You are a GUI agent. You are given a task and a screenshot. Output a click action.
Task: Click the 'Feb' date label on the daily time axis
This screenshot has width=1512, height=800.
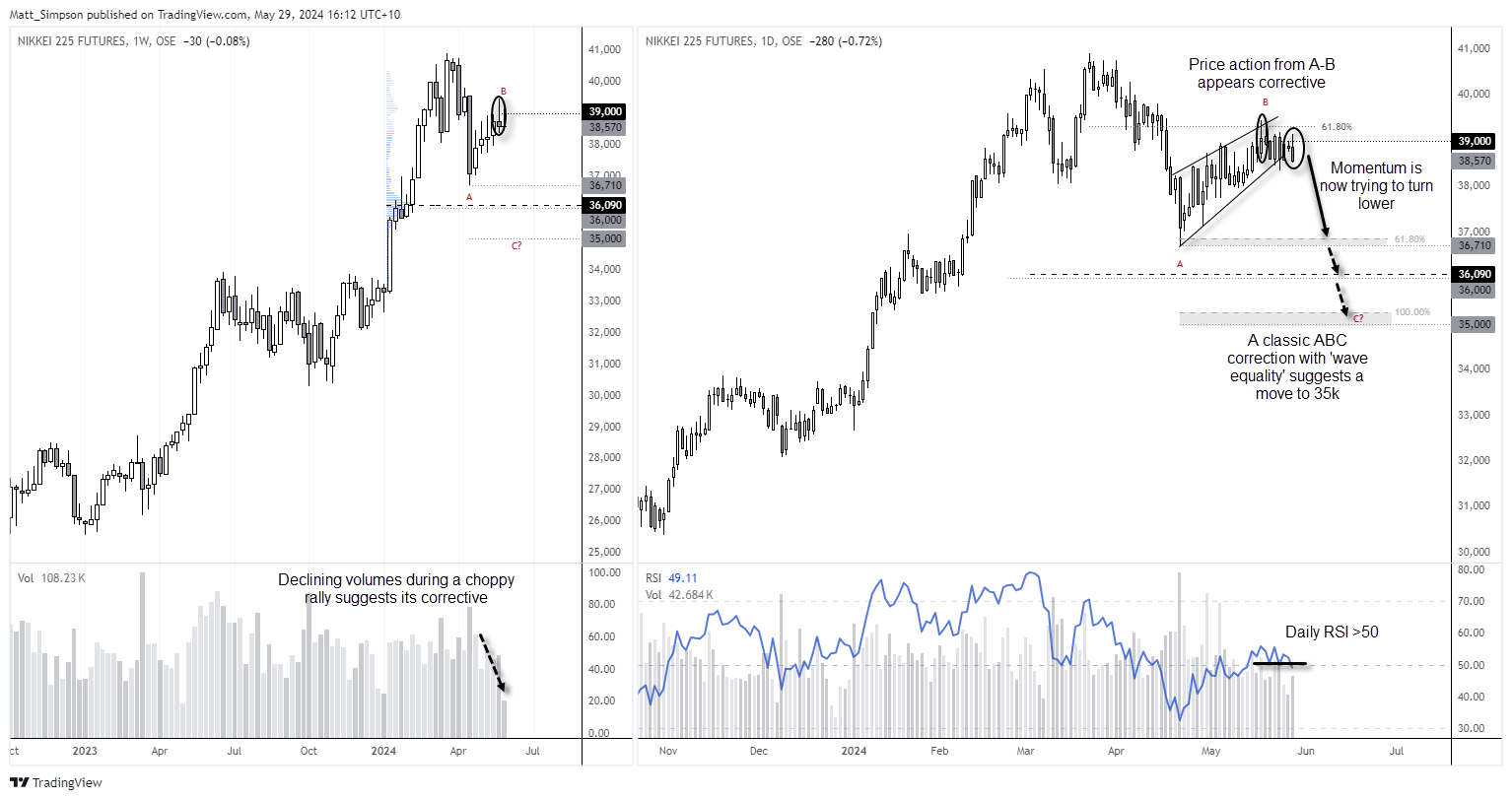(x=939, y=751)
